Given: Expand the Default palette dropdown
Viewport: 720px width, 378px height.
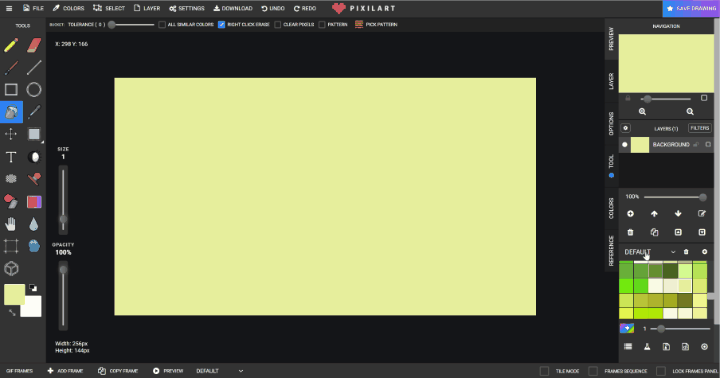Looking at the screenshot, I should [673, 252].
